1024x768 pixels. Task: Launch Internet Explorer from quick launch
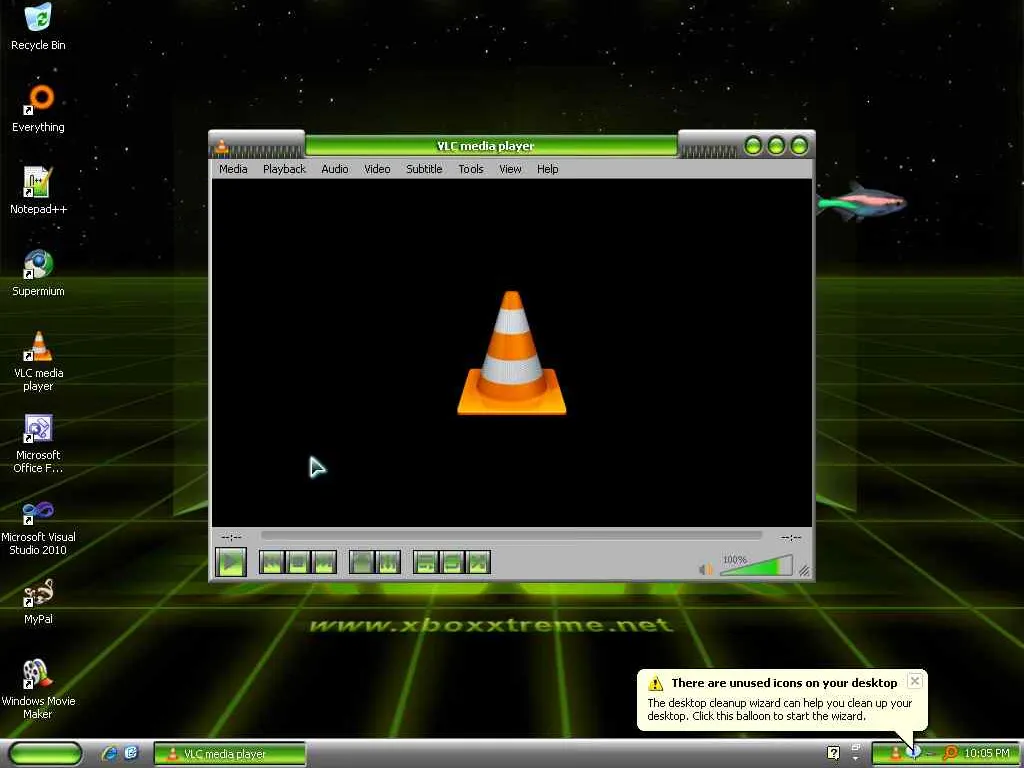(x=110, y=753)
